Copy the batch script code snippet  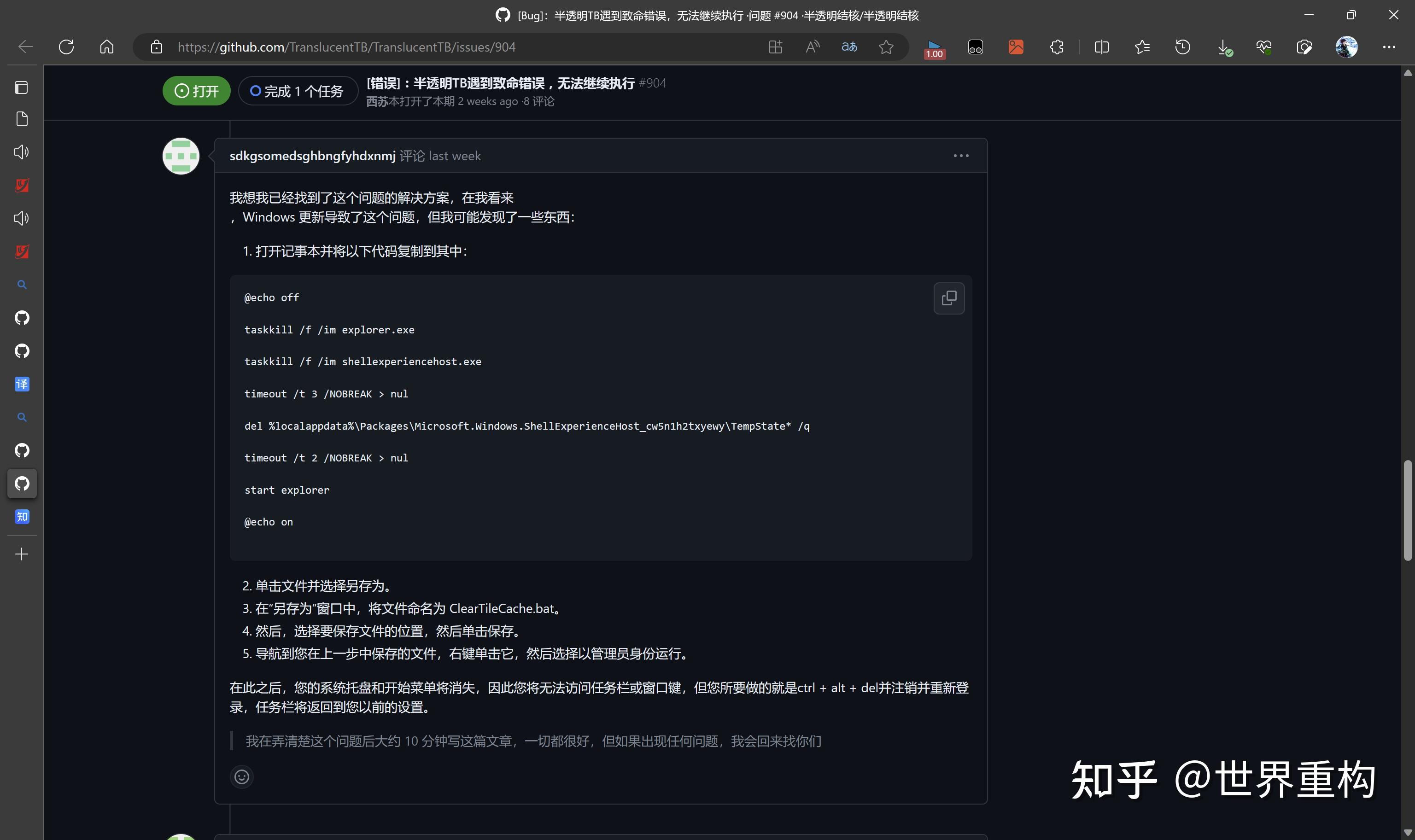(949, 298)
